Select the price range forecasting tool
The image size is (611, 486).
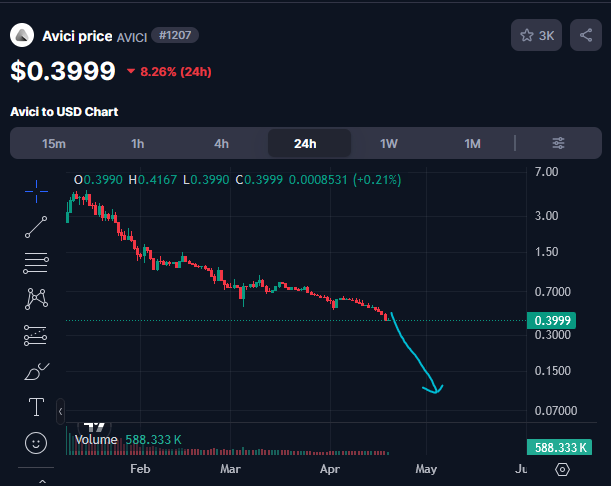(x=36, y=335)
